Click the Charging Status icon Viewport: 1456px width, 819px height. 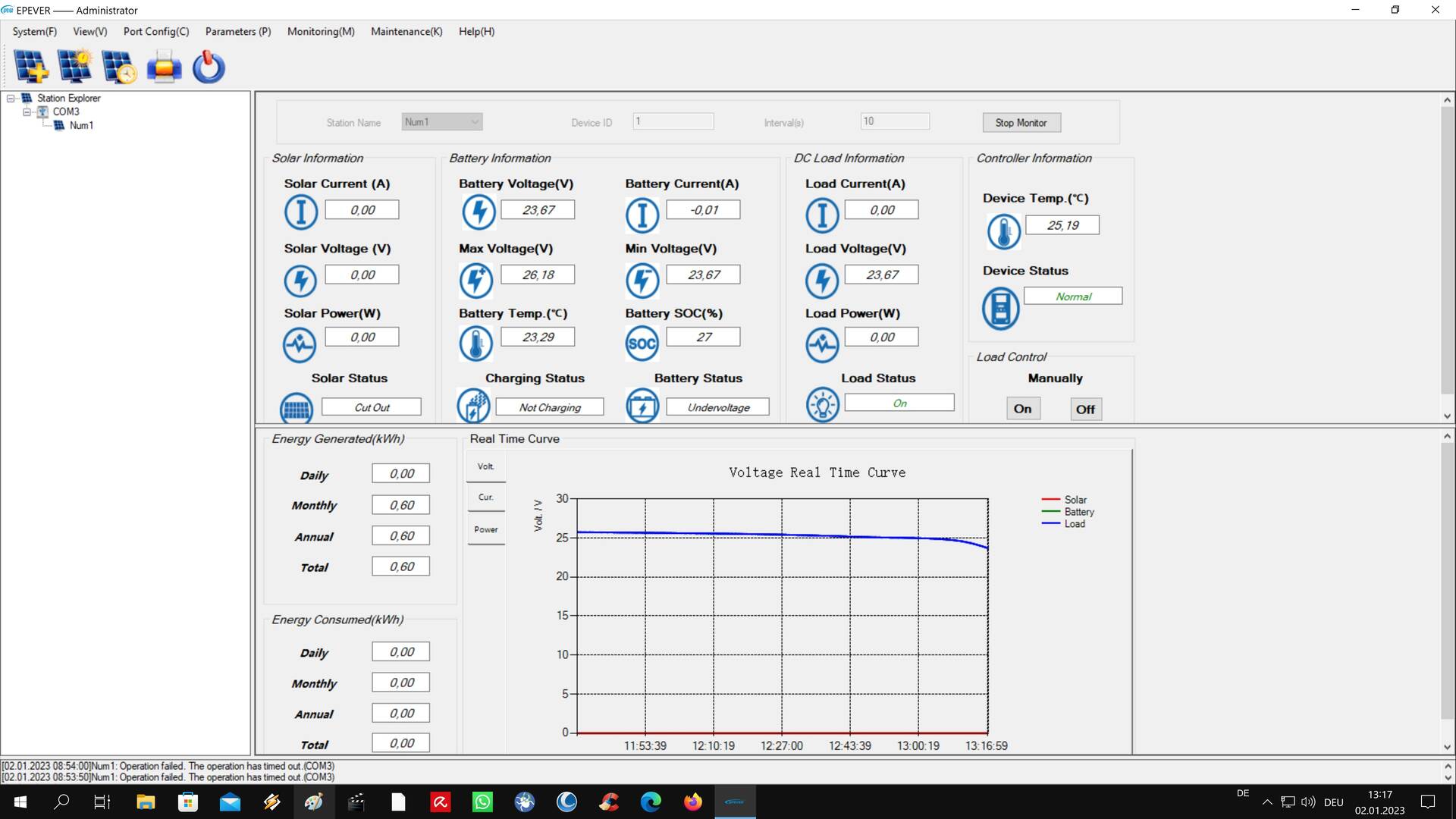473,406
